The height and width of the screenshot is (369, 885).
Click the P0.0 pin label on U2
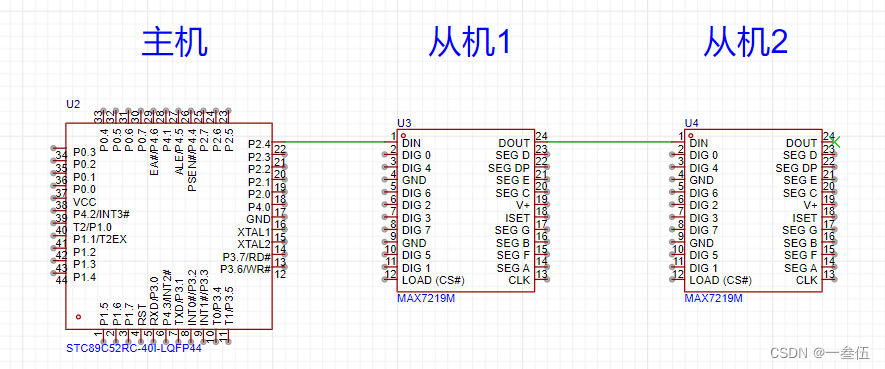tap(85, 190)
